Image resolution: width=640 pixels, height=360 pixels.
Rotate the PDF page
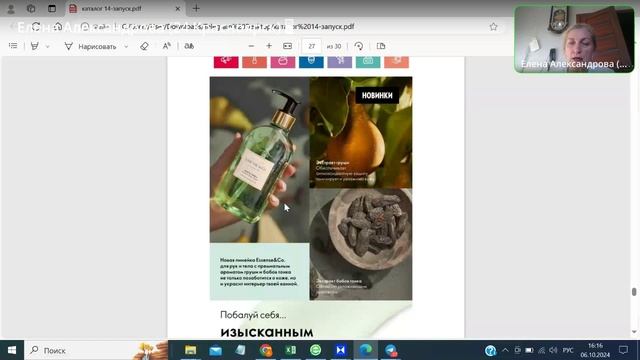tap(359, 46)
